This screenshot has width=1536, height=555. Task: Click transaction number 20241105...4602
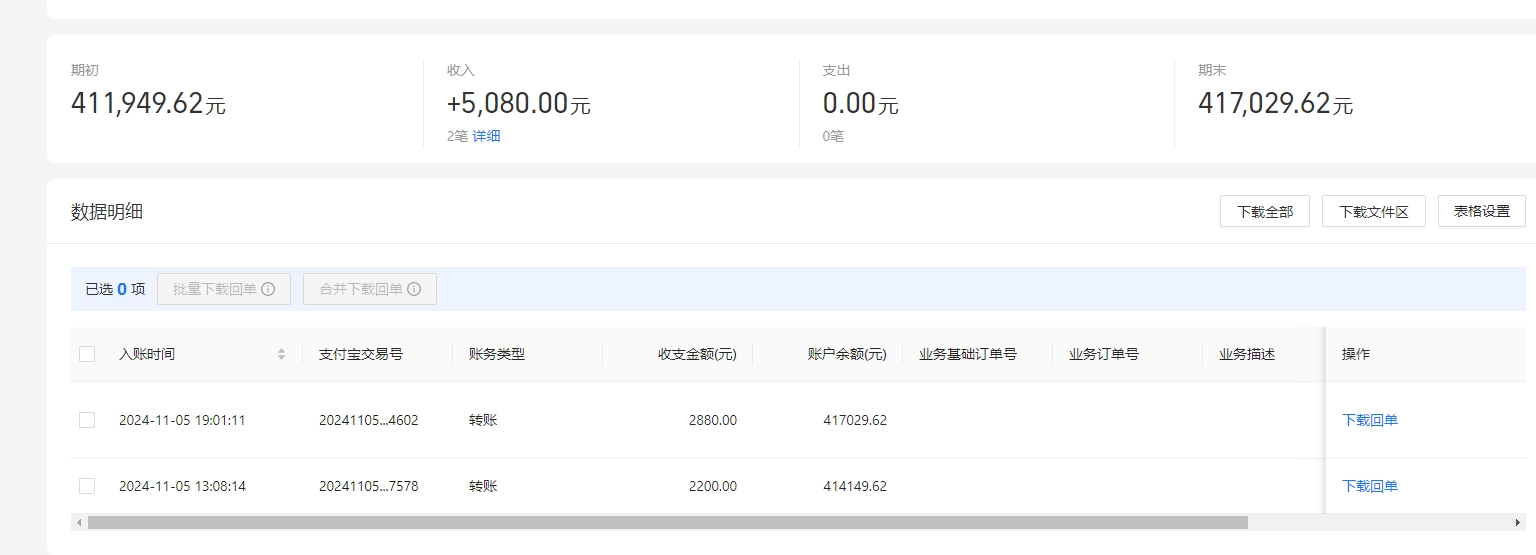coord(368,420)
